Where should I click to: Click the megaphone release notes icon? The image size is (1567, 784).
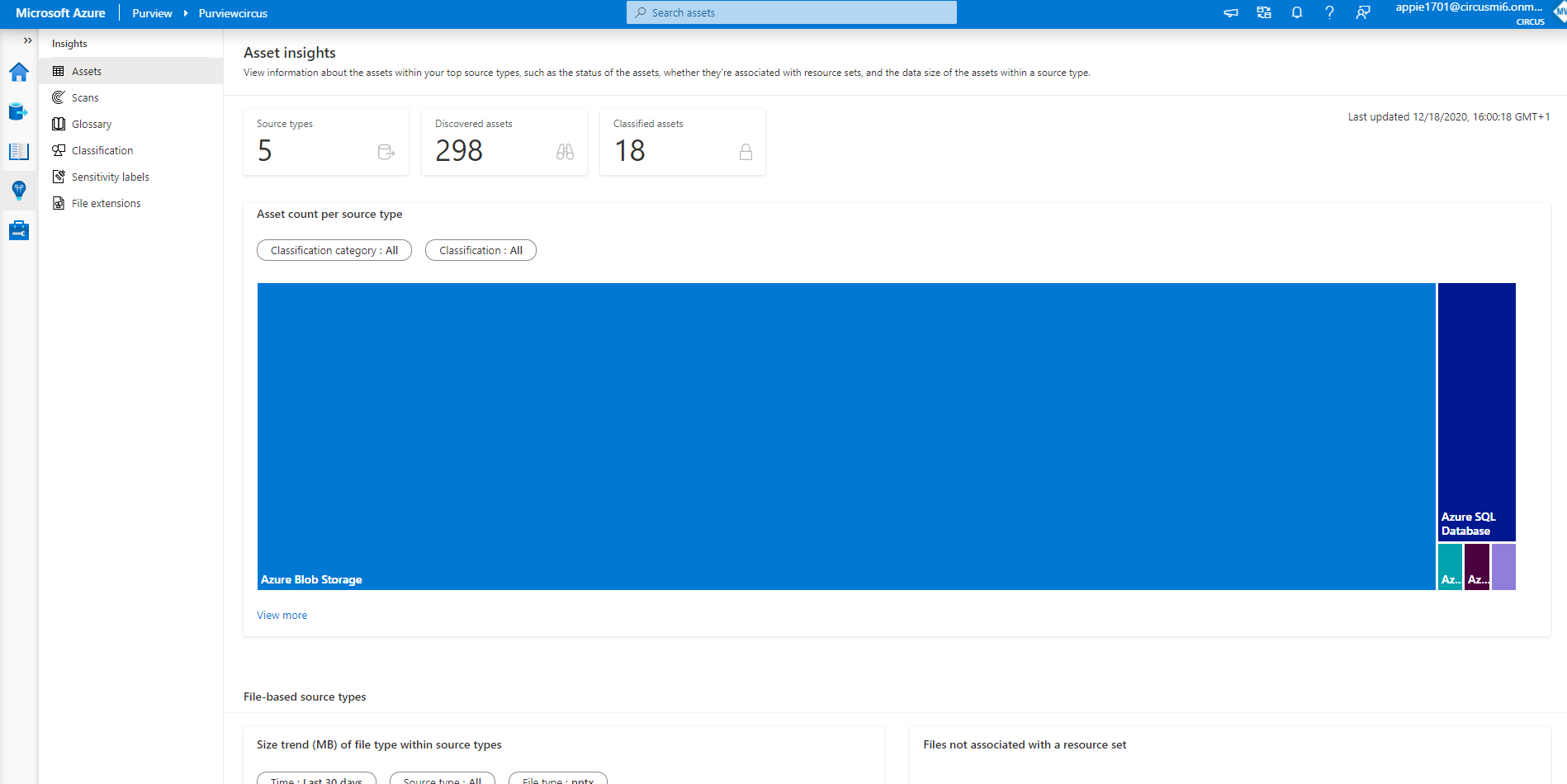pyautogui.click(x=1231, y=12)
